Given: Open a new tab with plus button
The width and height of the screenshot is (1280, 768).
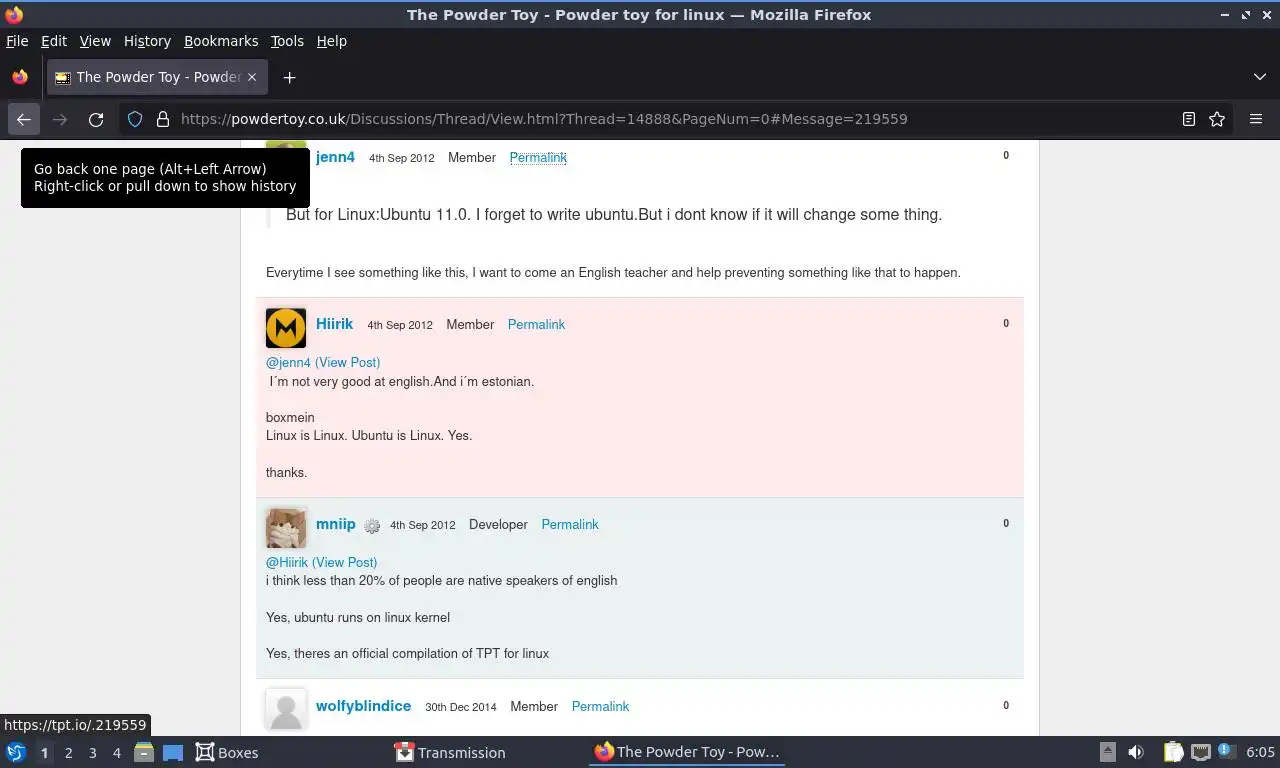Looking at the screenshot, I should coord(289,77).
